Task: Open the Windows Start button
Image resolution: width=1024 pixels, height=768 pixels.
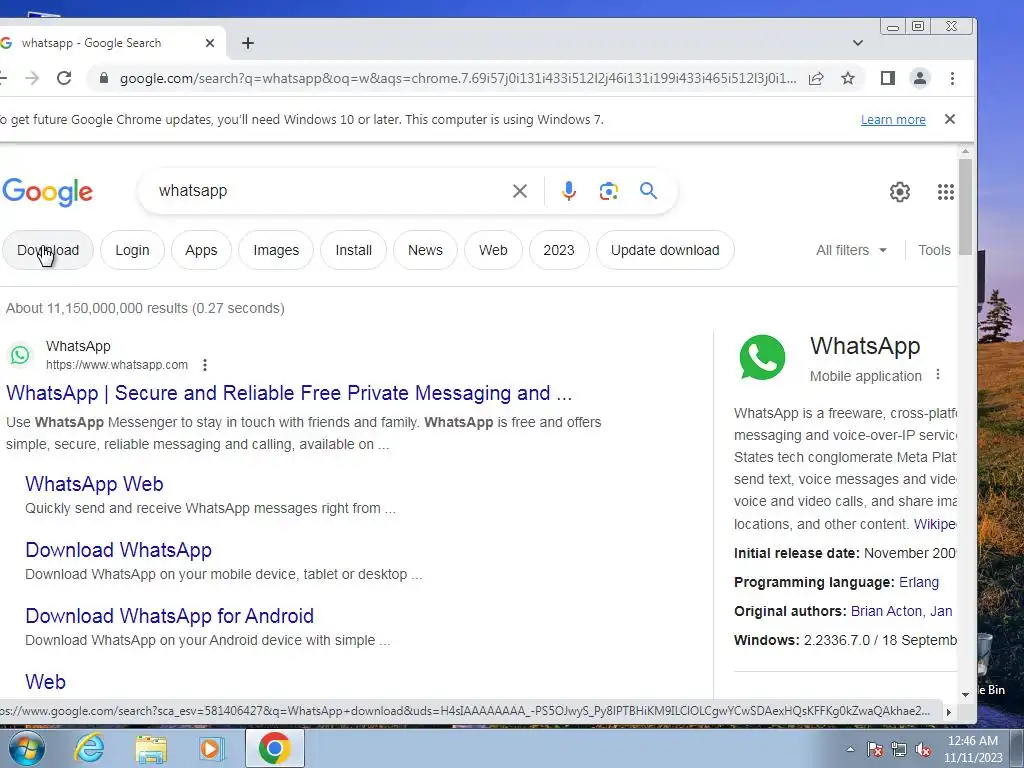Action: (27, 748)
